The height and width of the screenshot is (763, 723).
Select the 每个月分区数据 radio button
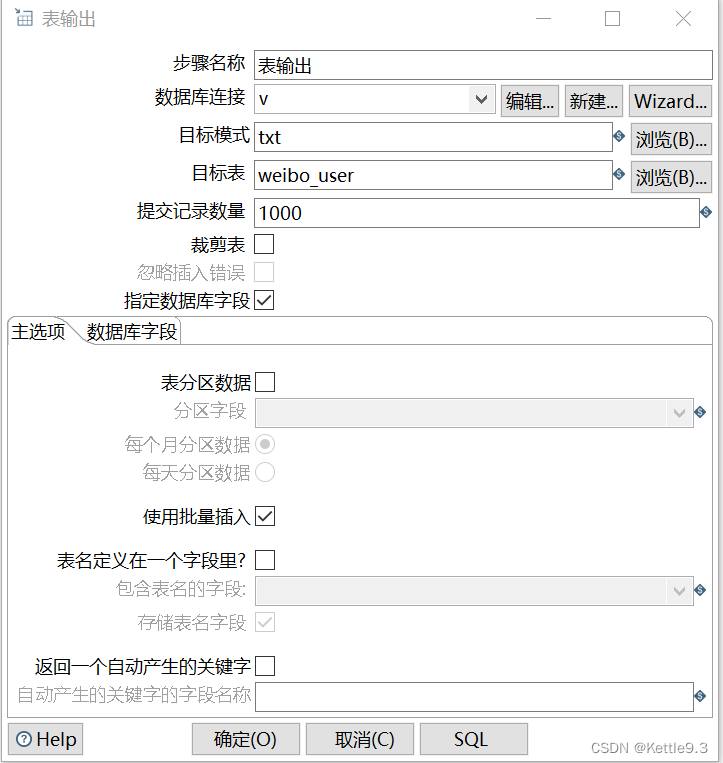[x=265, y=444]
